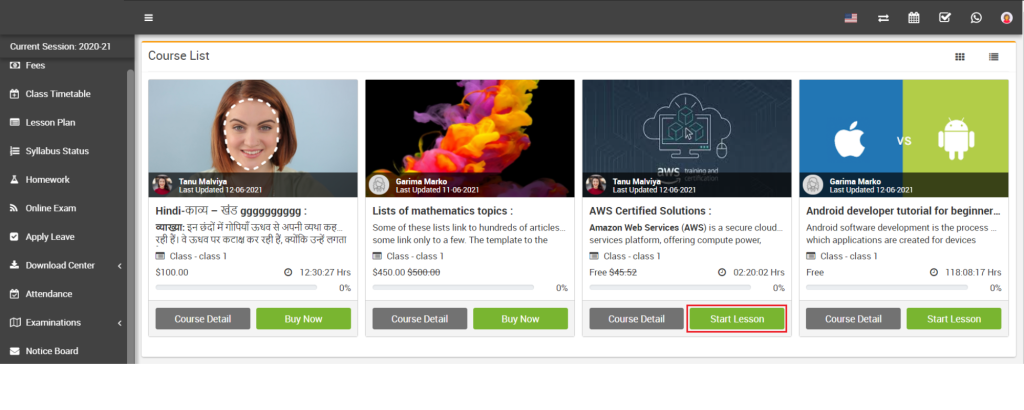Switch to list view of courses

[993, 57]
